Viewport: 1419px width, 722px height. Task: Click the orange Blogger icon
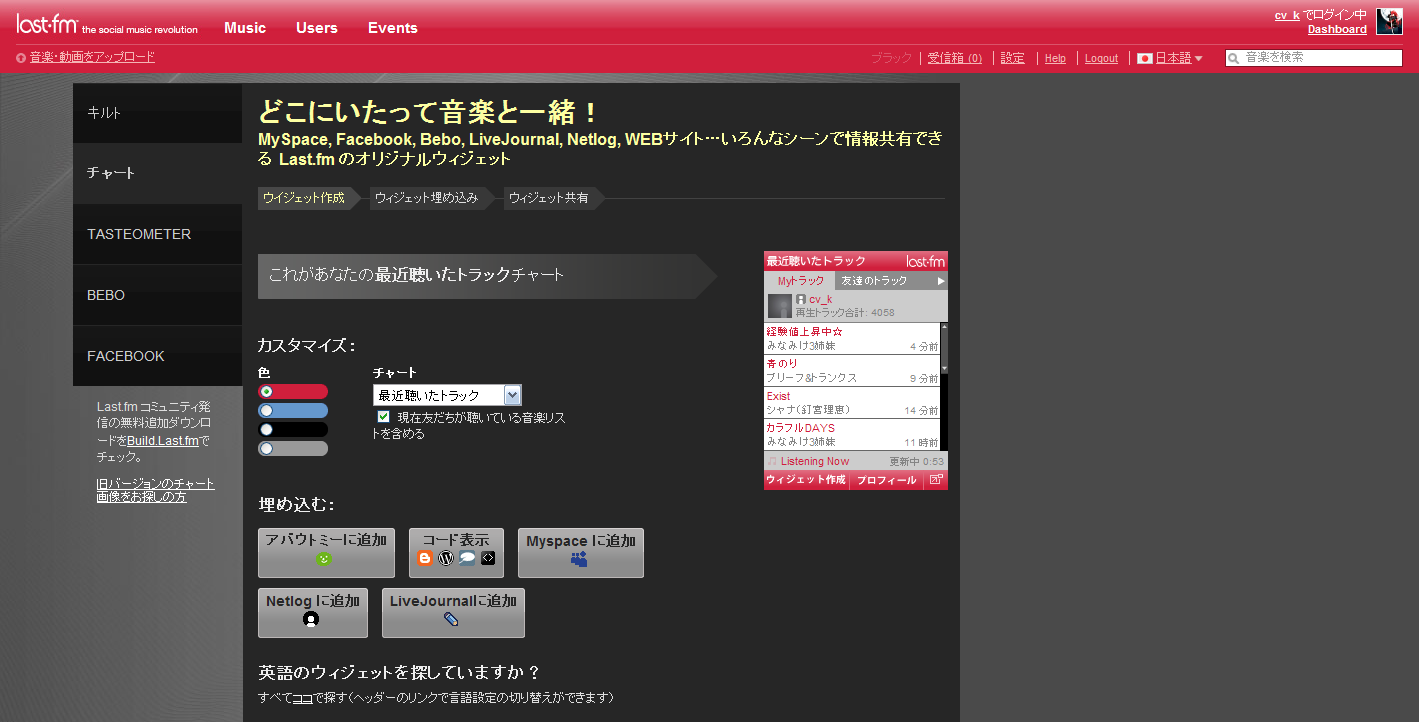coord(425,558)
